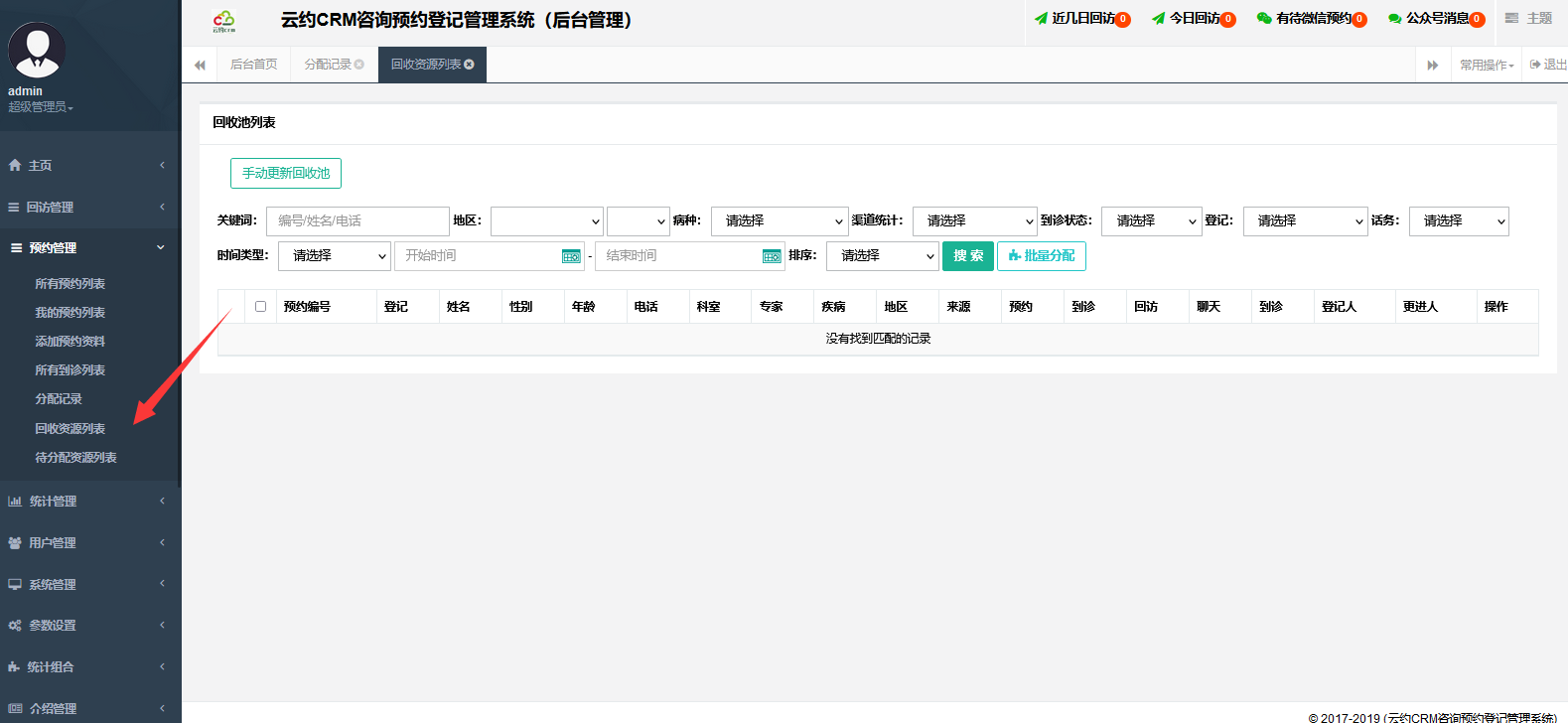This screenshot has width=1568, height=723.
Task: Expand 统计管理 sidebar menu
Action: 89,502
